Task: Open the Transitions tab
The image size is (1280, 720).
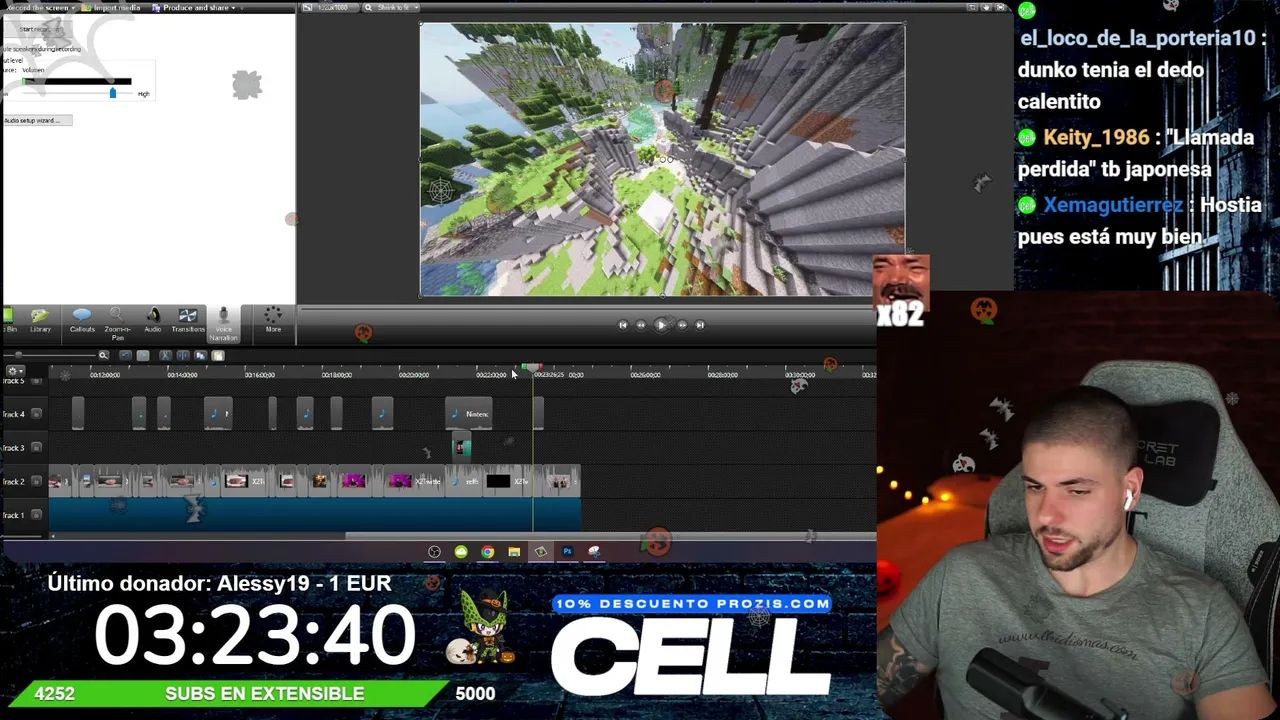Action: [x=187, y=320]
